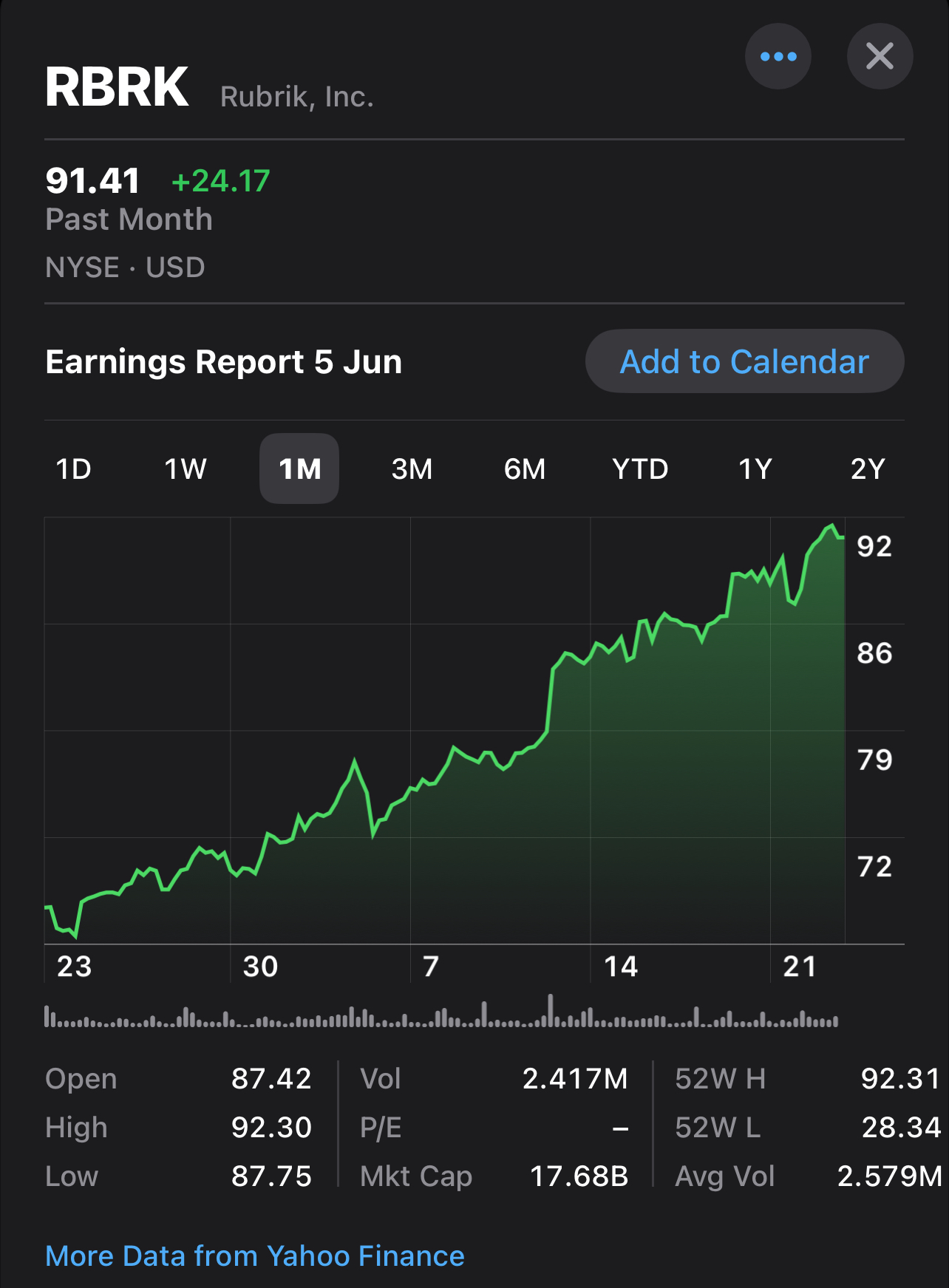Tap the chart's 72 price axis label
The height and width of the screenshot is (1288, 949).
874,866
